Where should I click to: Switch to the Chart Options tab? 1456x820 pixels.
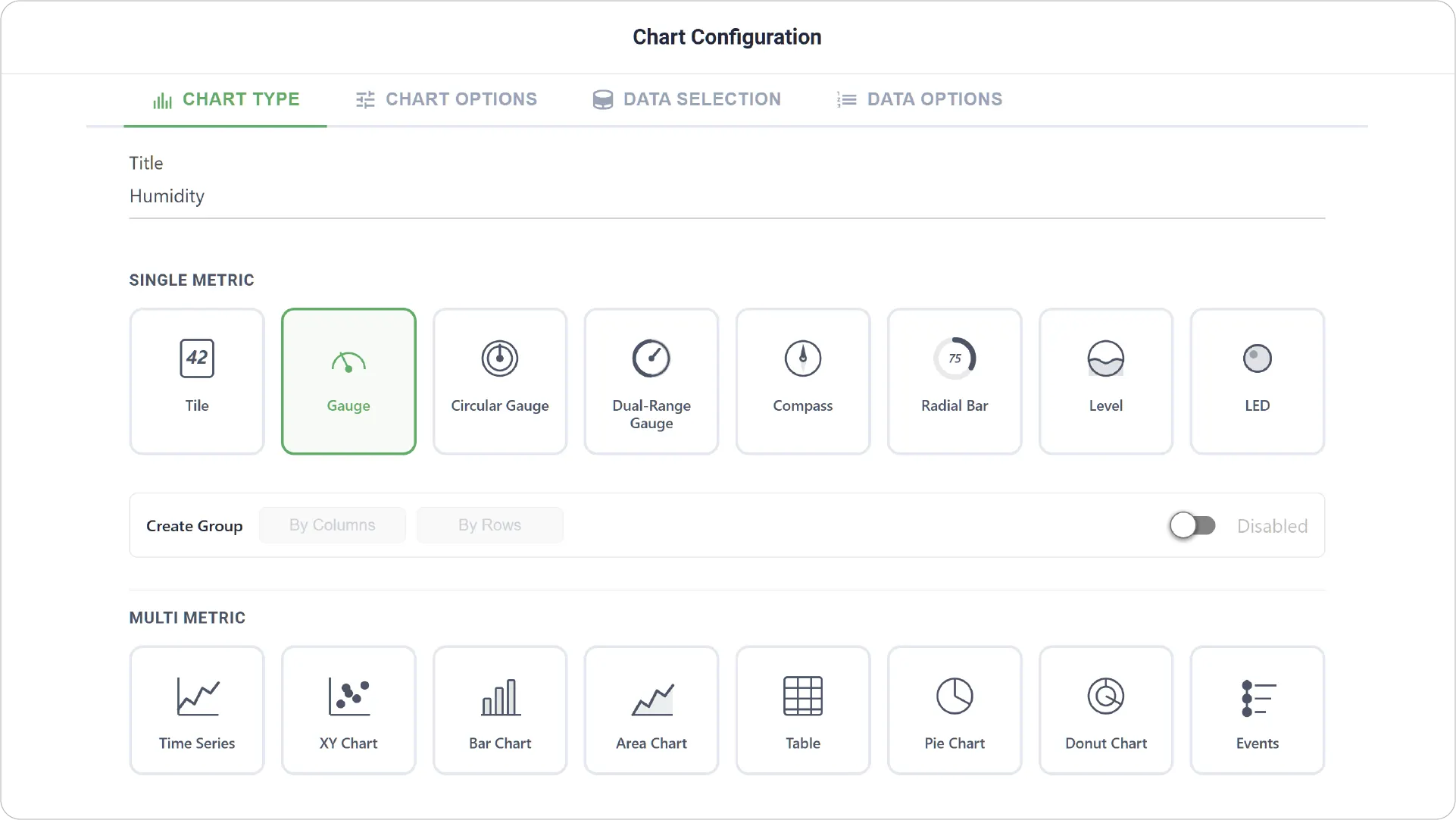[x=446, y=99]
